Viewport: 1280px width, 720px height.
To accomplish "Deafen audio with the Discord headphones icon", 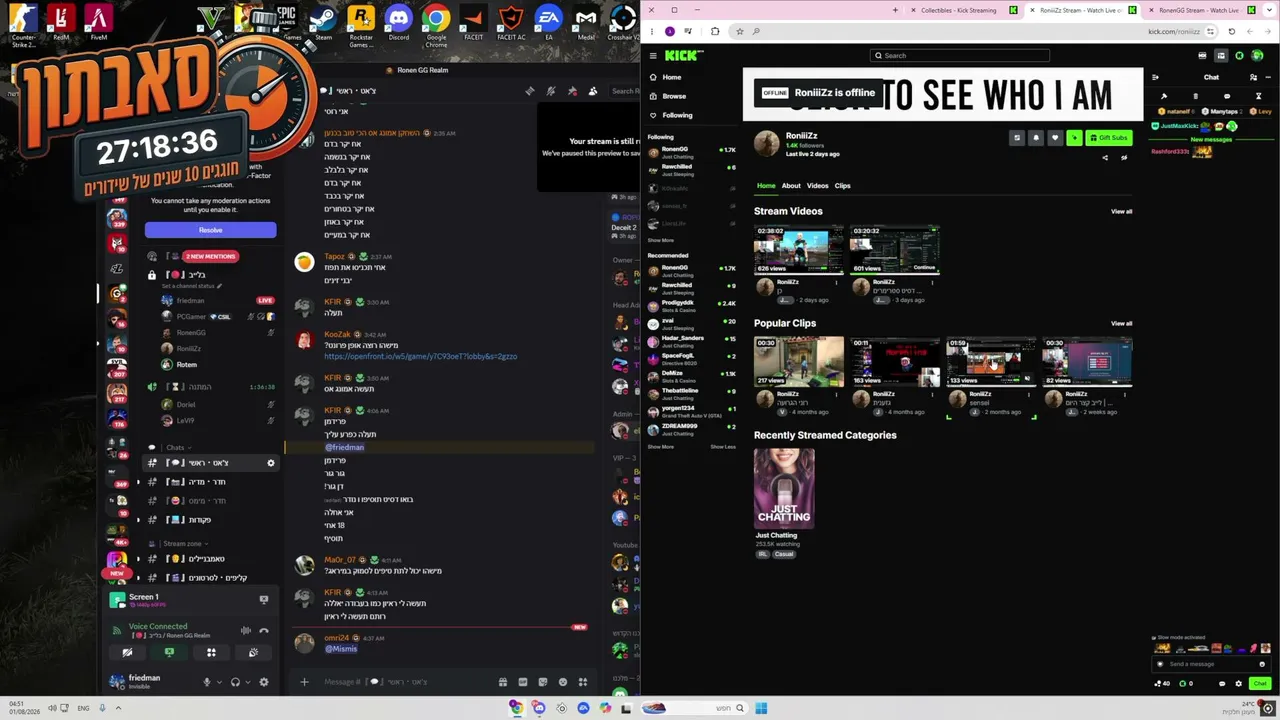I will [235, 682].
